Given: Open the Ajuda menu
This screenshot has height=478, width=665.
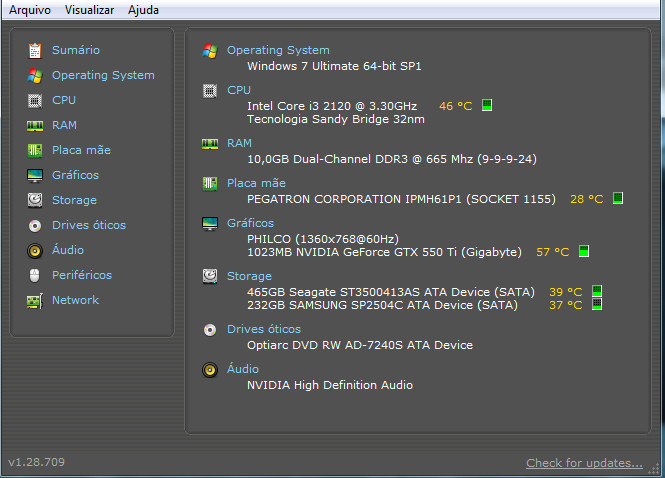Looking at the screenshot, I should (143, 10).
